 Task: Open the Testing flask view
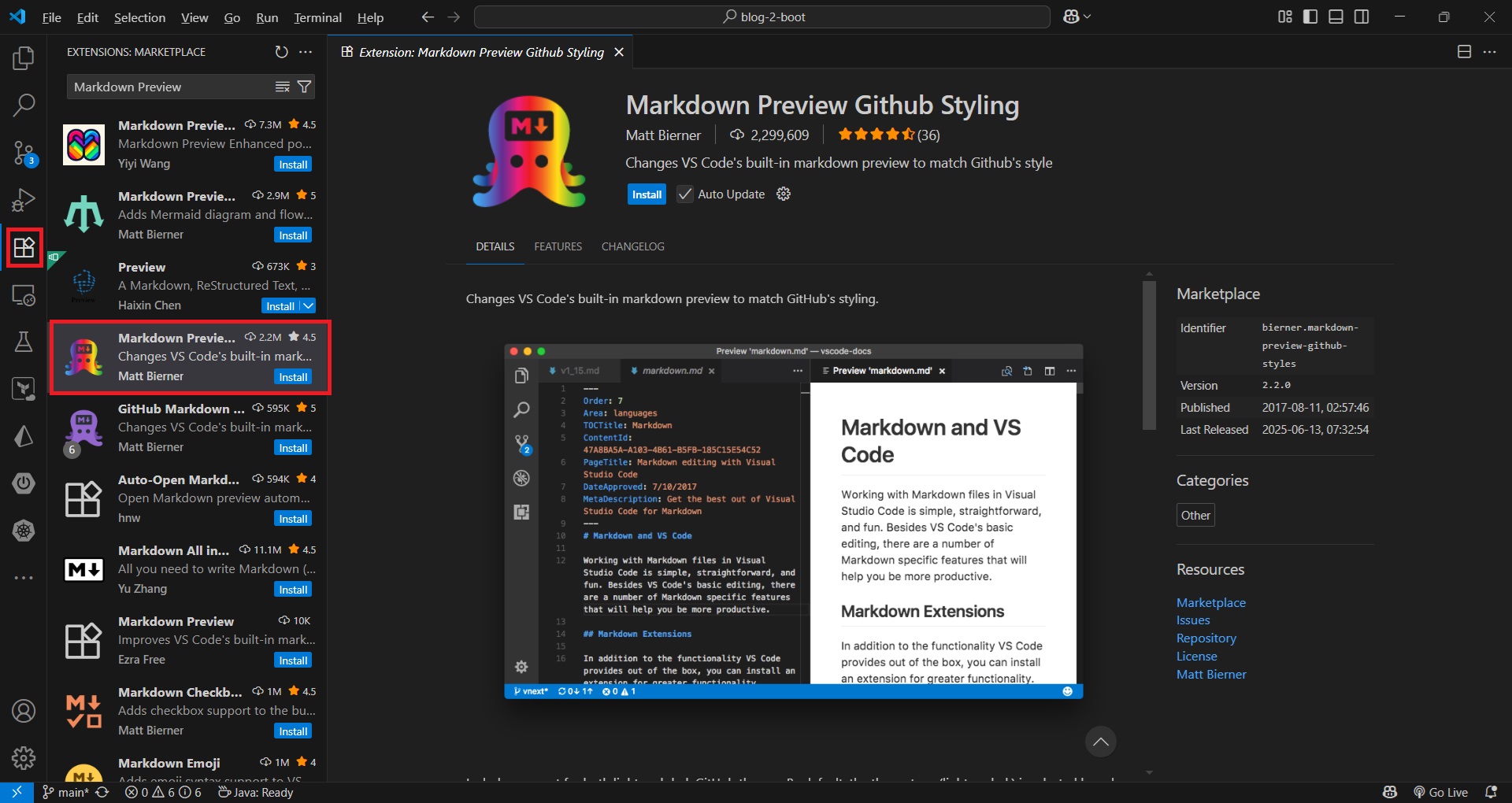coord(24,342)
